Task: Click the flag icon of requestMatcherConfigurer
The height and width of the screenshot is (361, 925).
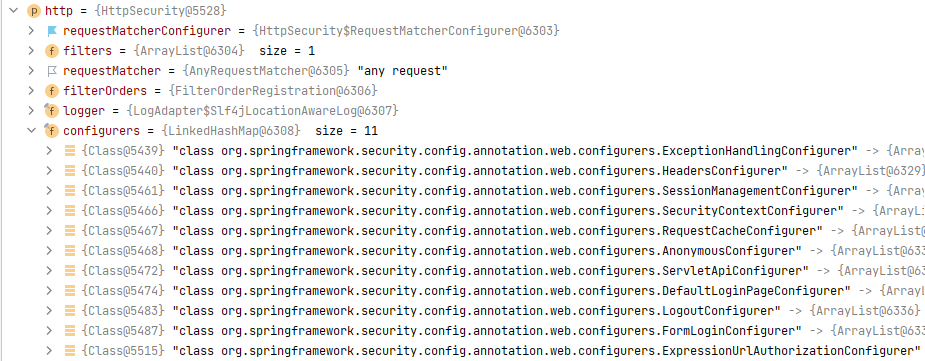Action: coord(52,31)
